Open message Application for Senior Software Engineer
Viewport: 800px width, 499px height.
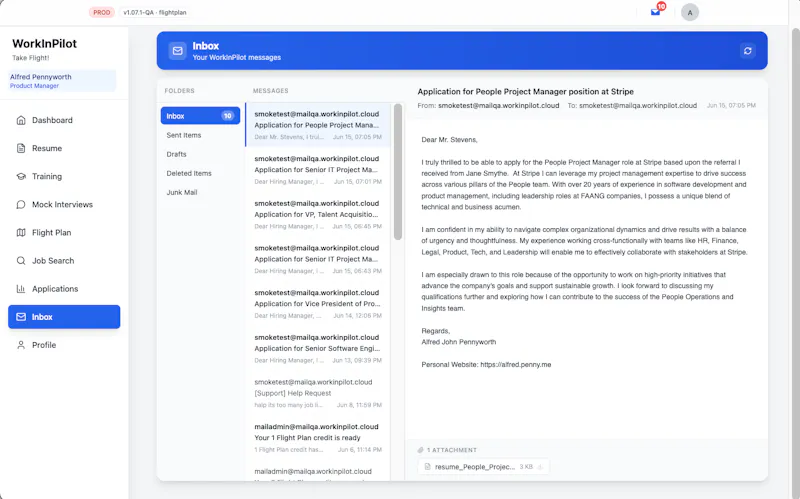(x=318, y=348)
